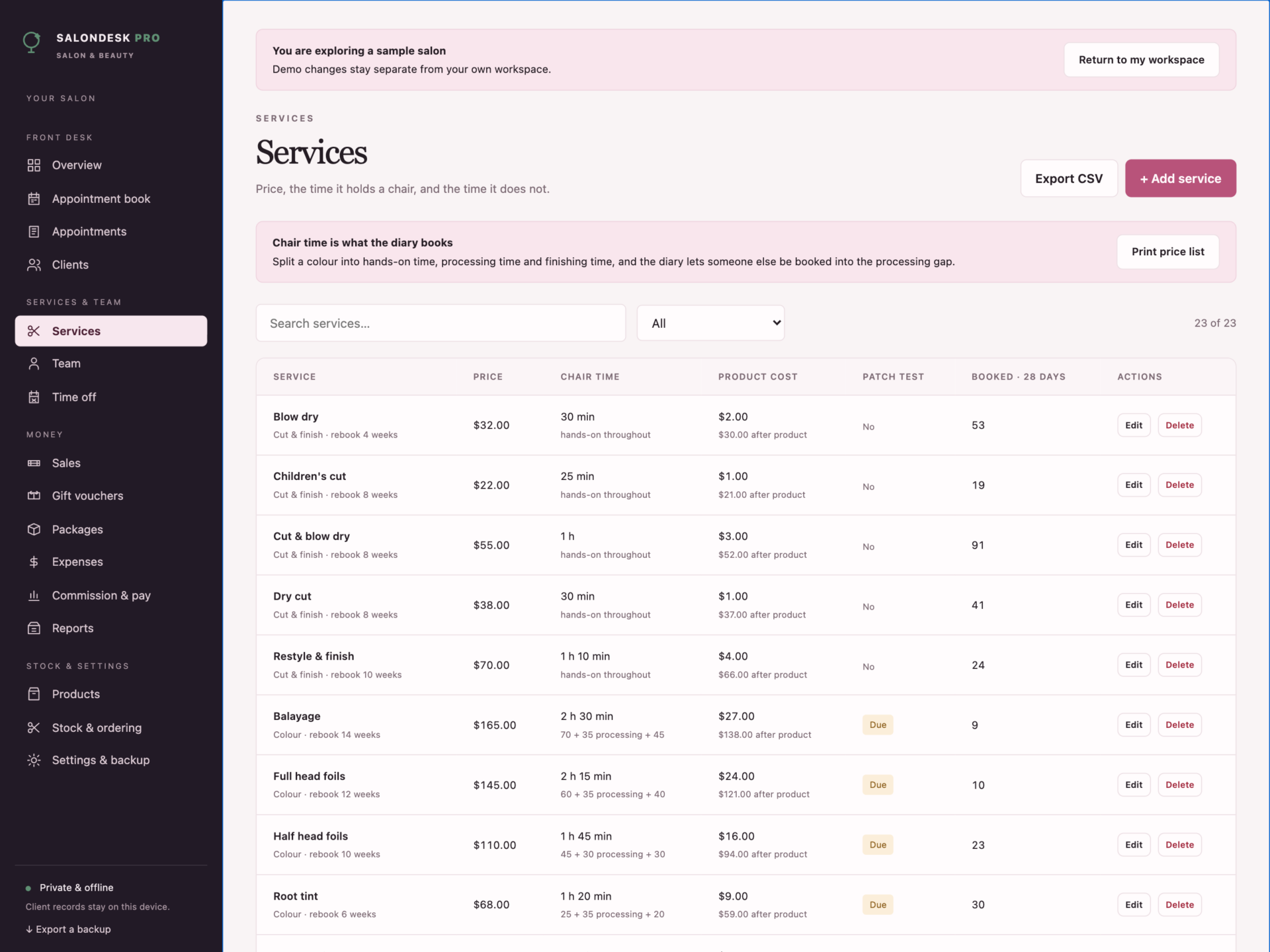
Task: Click Print price list button
Action: [1167, 252]
